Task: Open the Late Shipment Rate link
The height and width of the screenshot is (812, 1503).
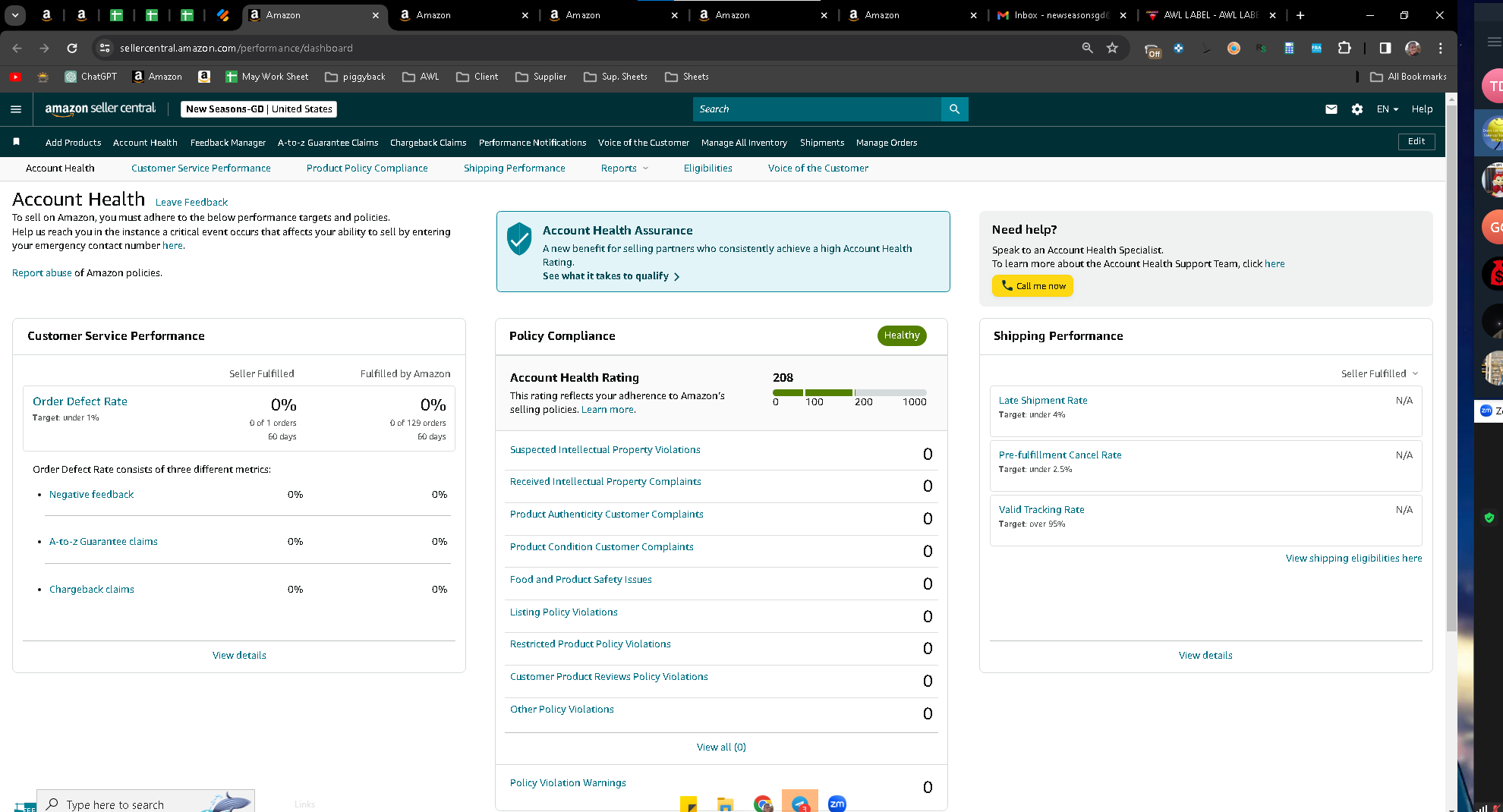Action: [x=1043, y=401]
